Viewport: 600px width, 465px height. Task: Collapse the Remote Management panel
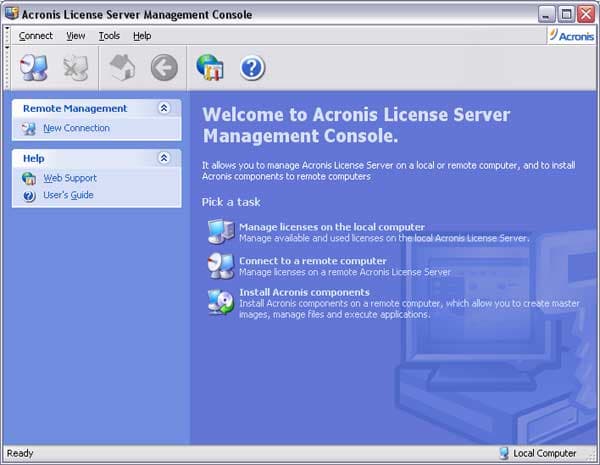[x=164, y=108]
